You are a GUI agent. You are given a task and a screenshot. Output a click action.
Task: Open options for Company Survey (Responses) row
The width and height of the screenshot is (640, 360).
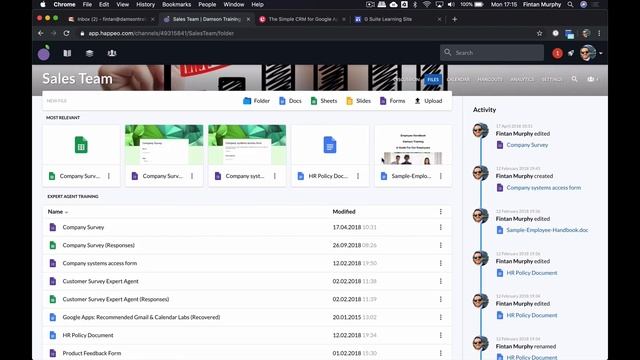(441, 245)
